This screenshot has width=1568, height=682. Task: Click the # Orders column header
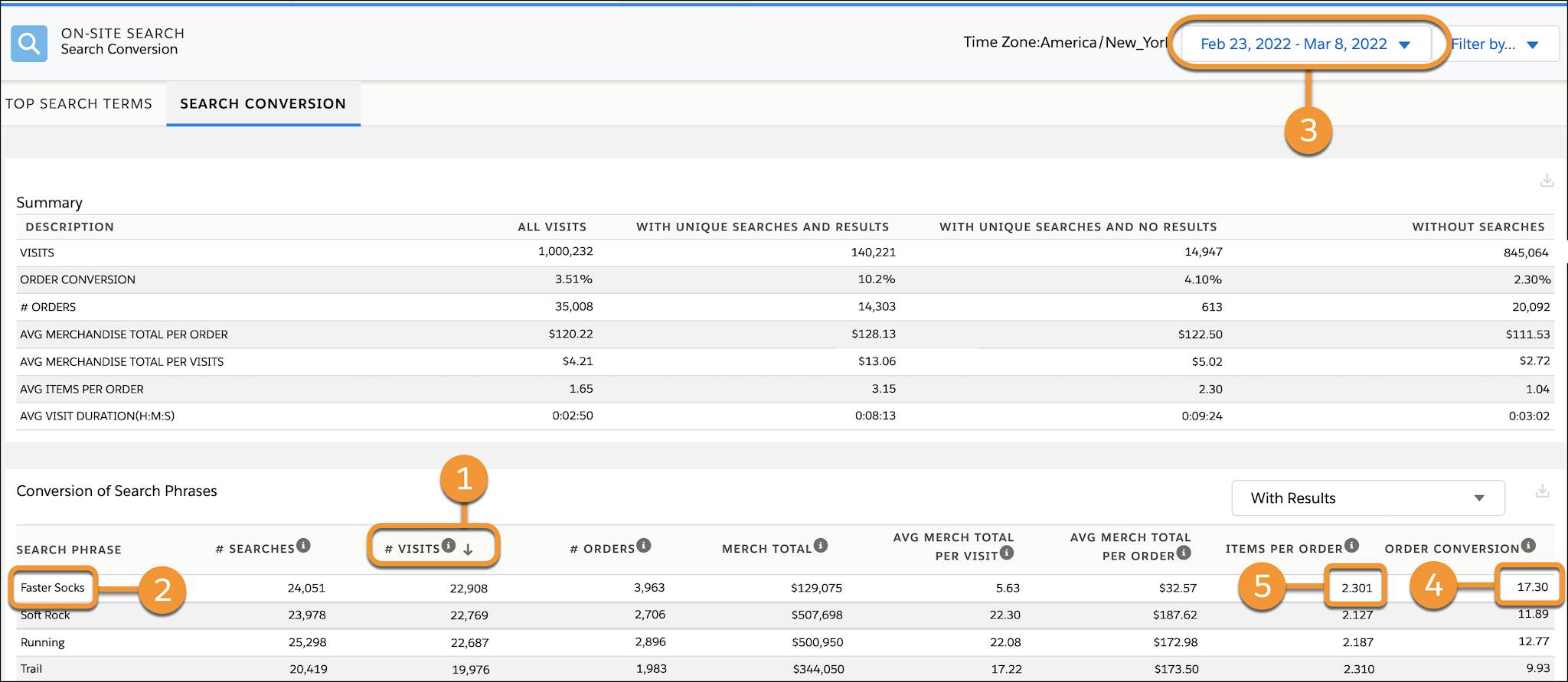click(603, 549)
